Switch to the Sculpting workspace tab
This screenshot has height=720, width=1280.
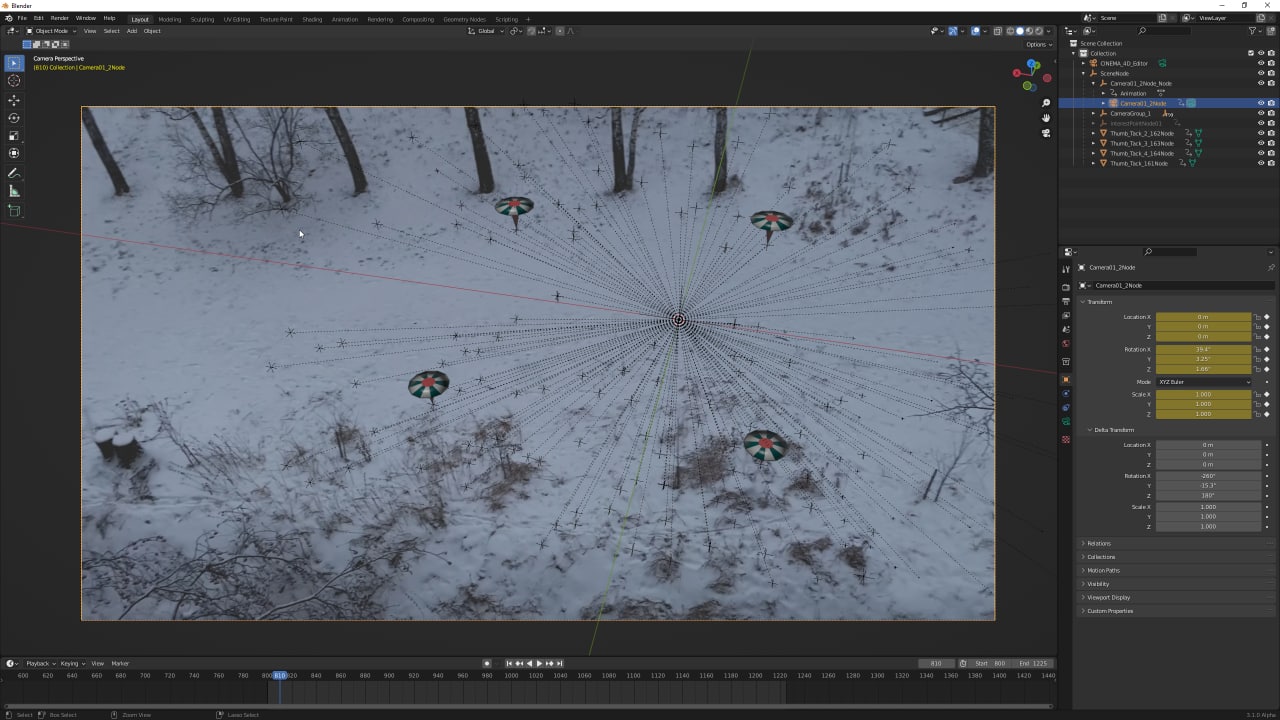(x=202, y=19)
